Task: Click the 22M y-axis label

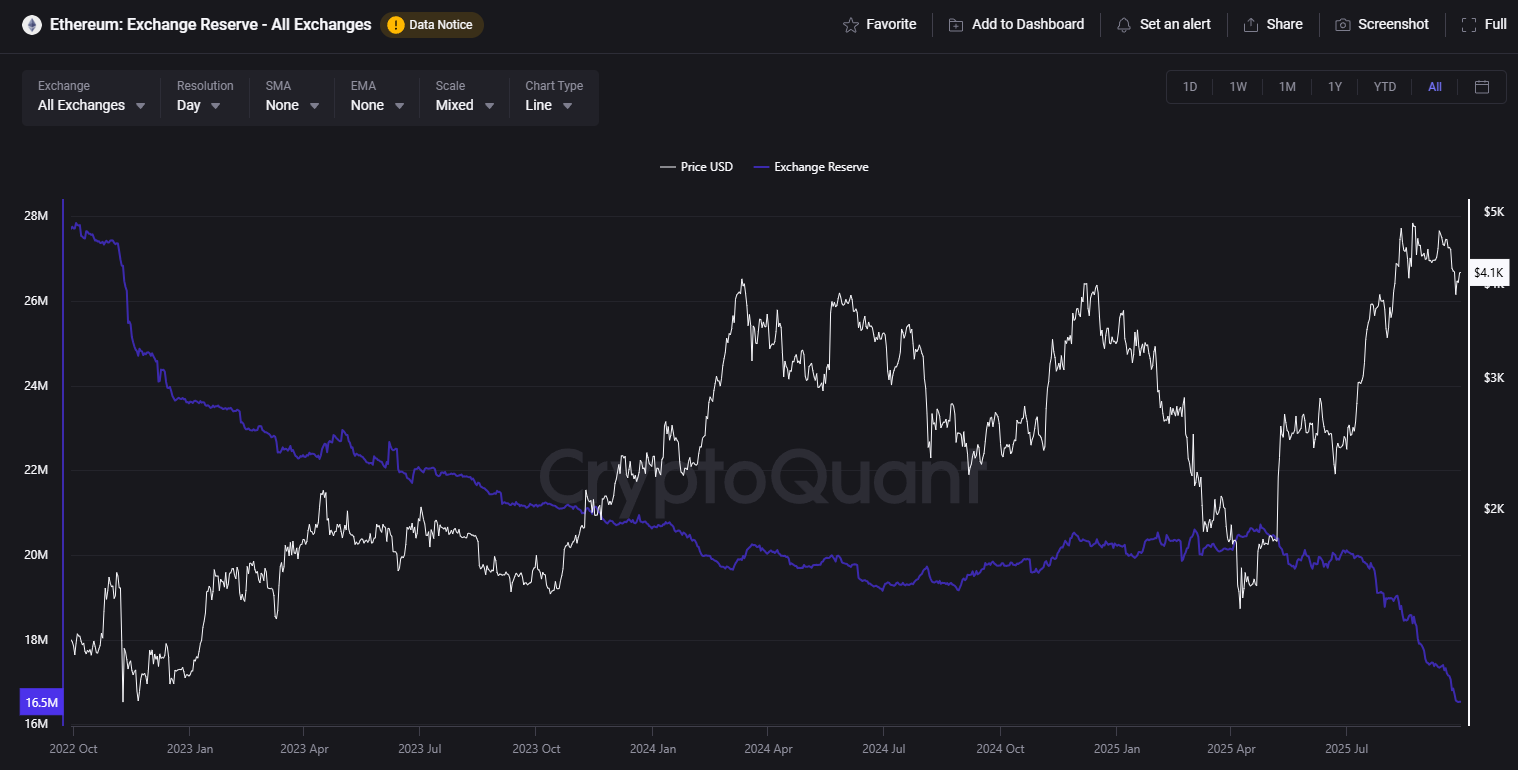Action: point(36,470)
